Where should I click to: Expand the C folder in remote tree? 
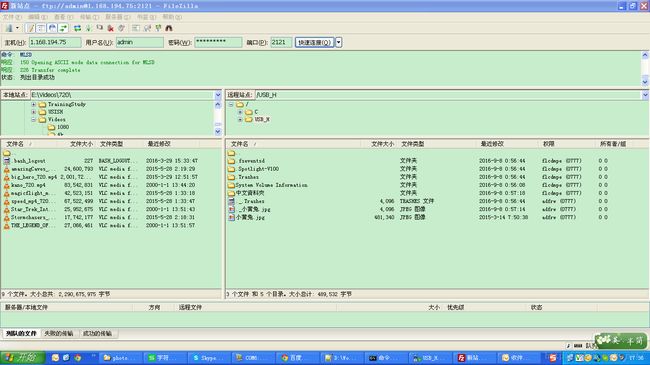coord(240,112)
